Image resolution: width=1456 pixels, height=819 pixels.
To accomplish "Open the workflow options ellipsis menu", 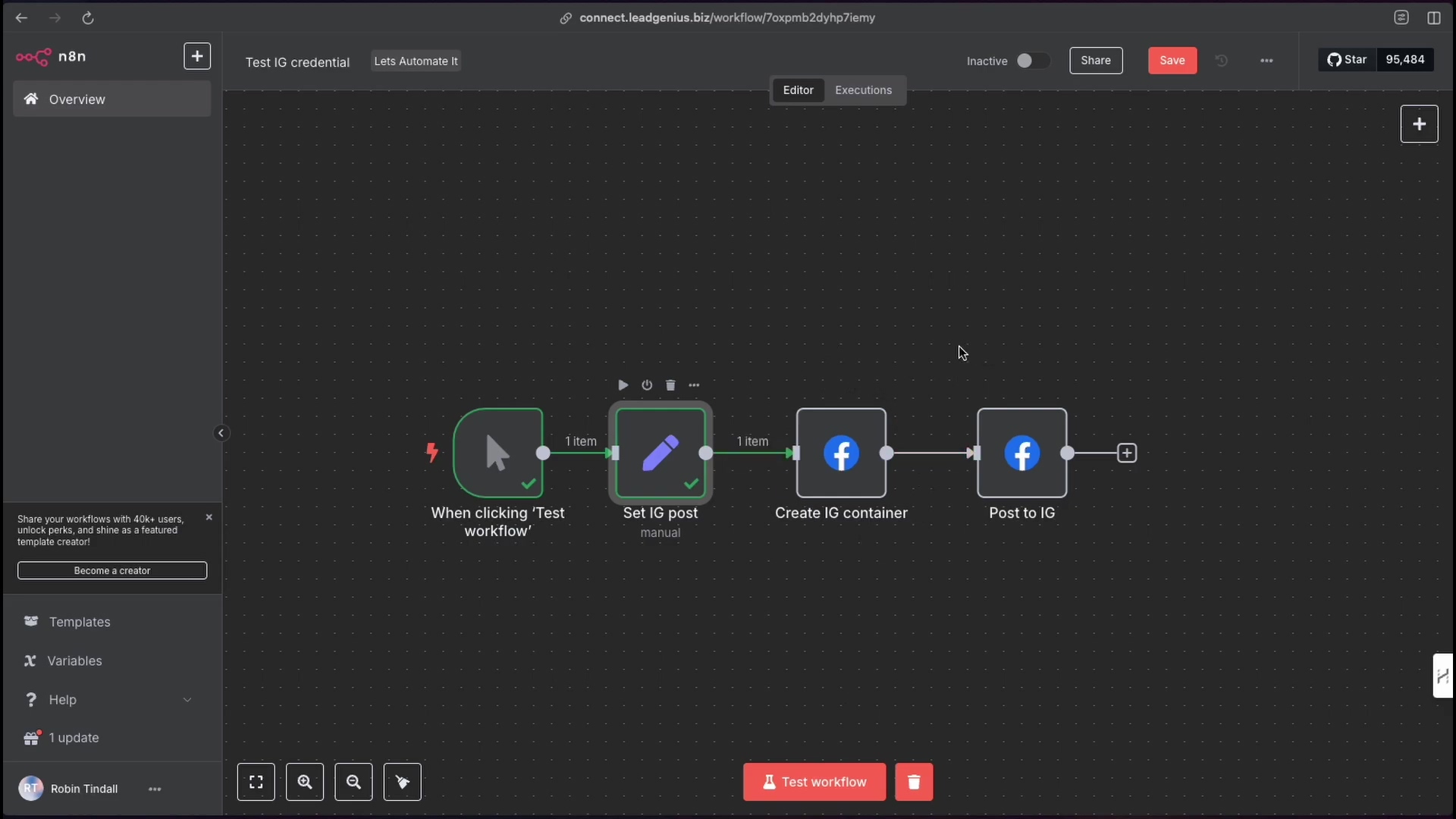I will pos(1266,61).
